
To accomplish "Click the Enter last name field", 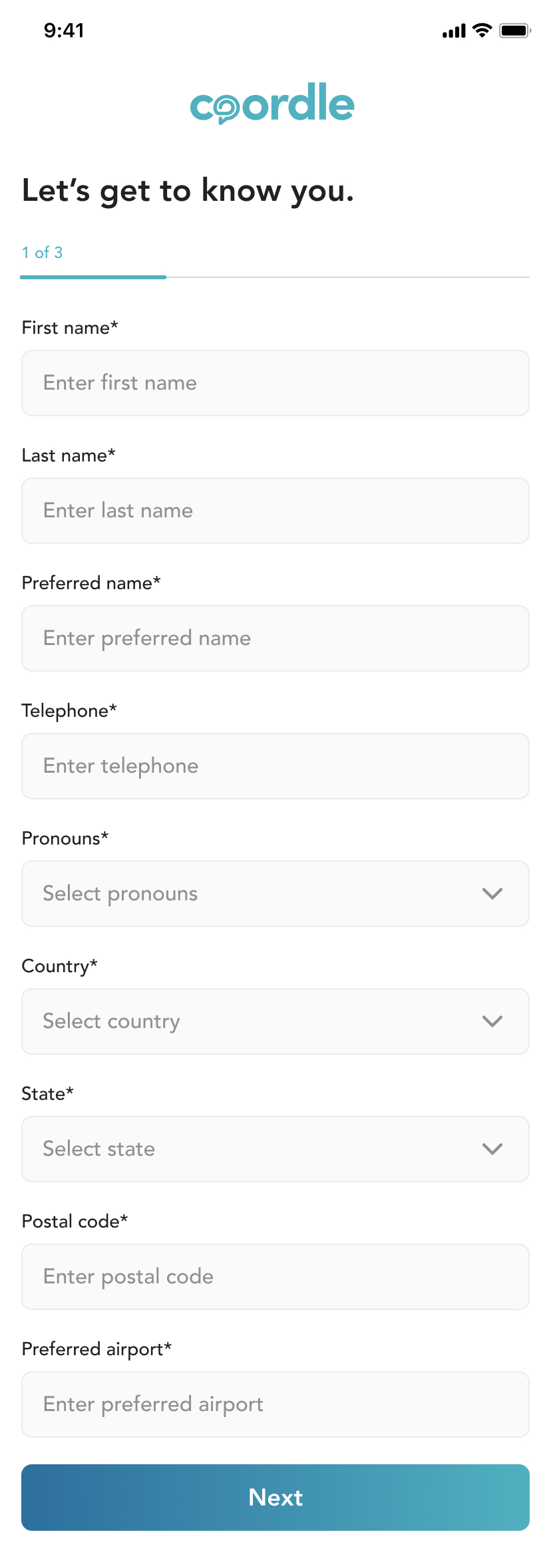I will [x=275, y=511].
